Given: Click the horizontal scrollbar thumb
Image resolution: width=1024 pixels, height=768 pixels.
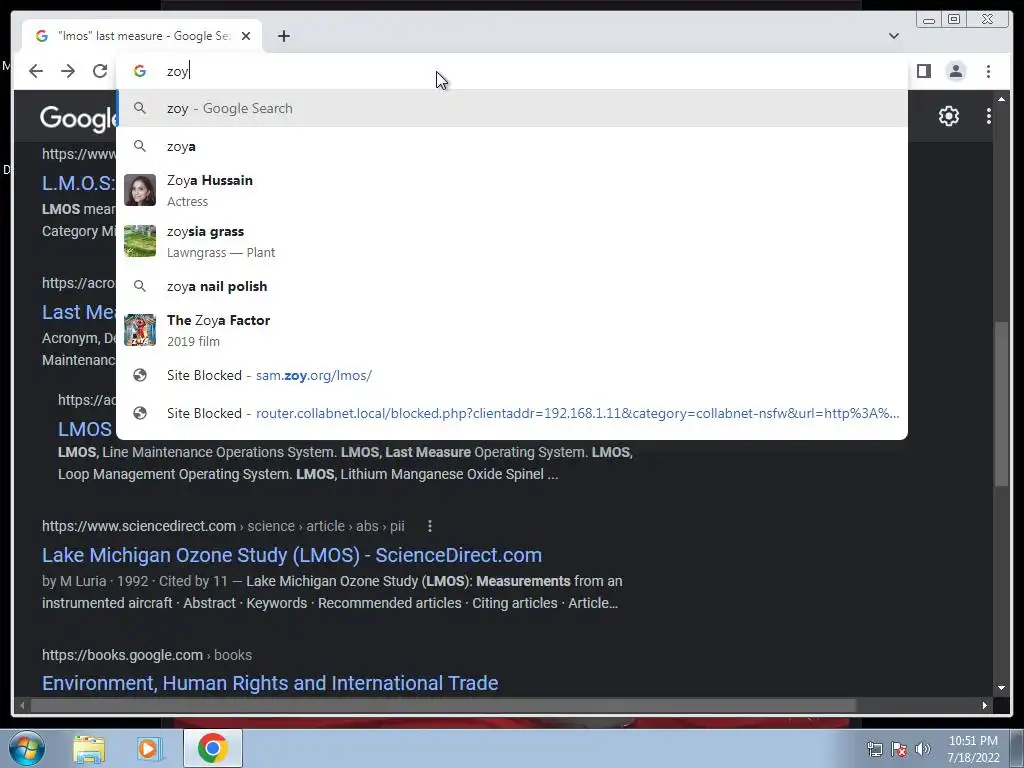Looking at the screenshot, I should pos(443,705).
